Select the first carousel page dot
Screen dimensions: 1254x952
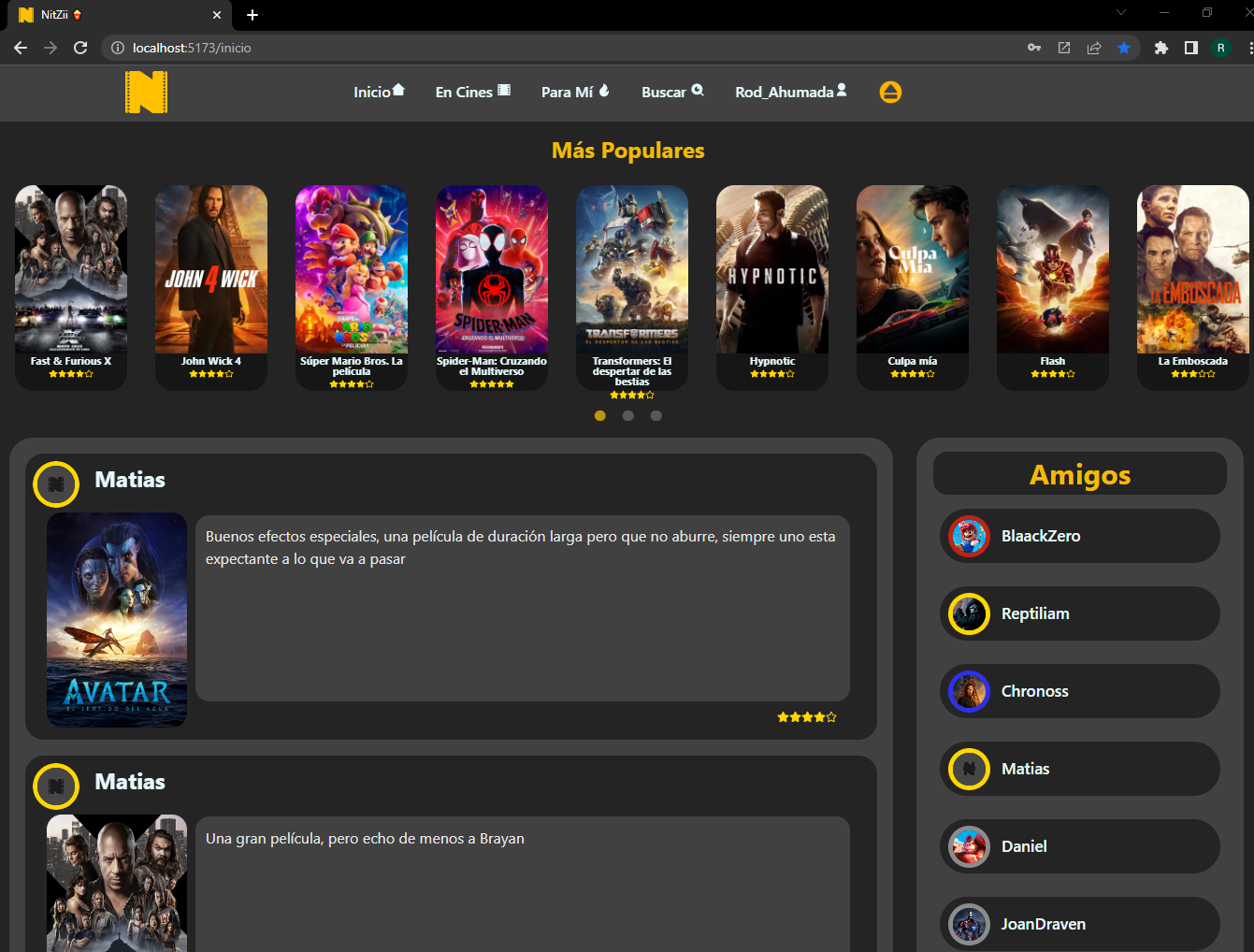600,415
